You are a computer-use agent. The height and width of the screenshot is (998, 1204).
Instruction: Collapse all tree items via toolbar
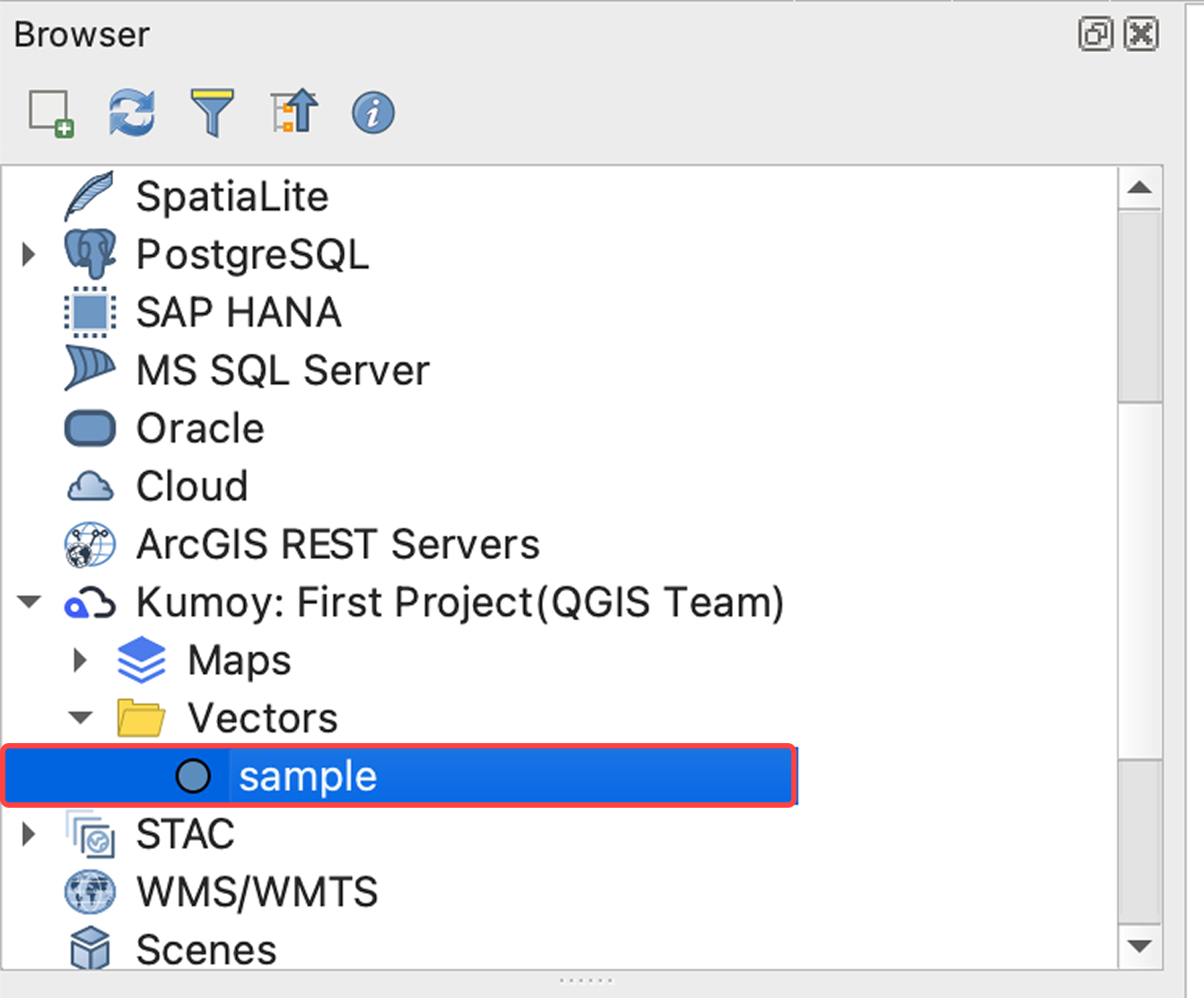(x=293, y=113)
